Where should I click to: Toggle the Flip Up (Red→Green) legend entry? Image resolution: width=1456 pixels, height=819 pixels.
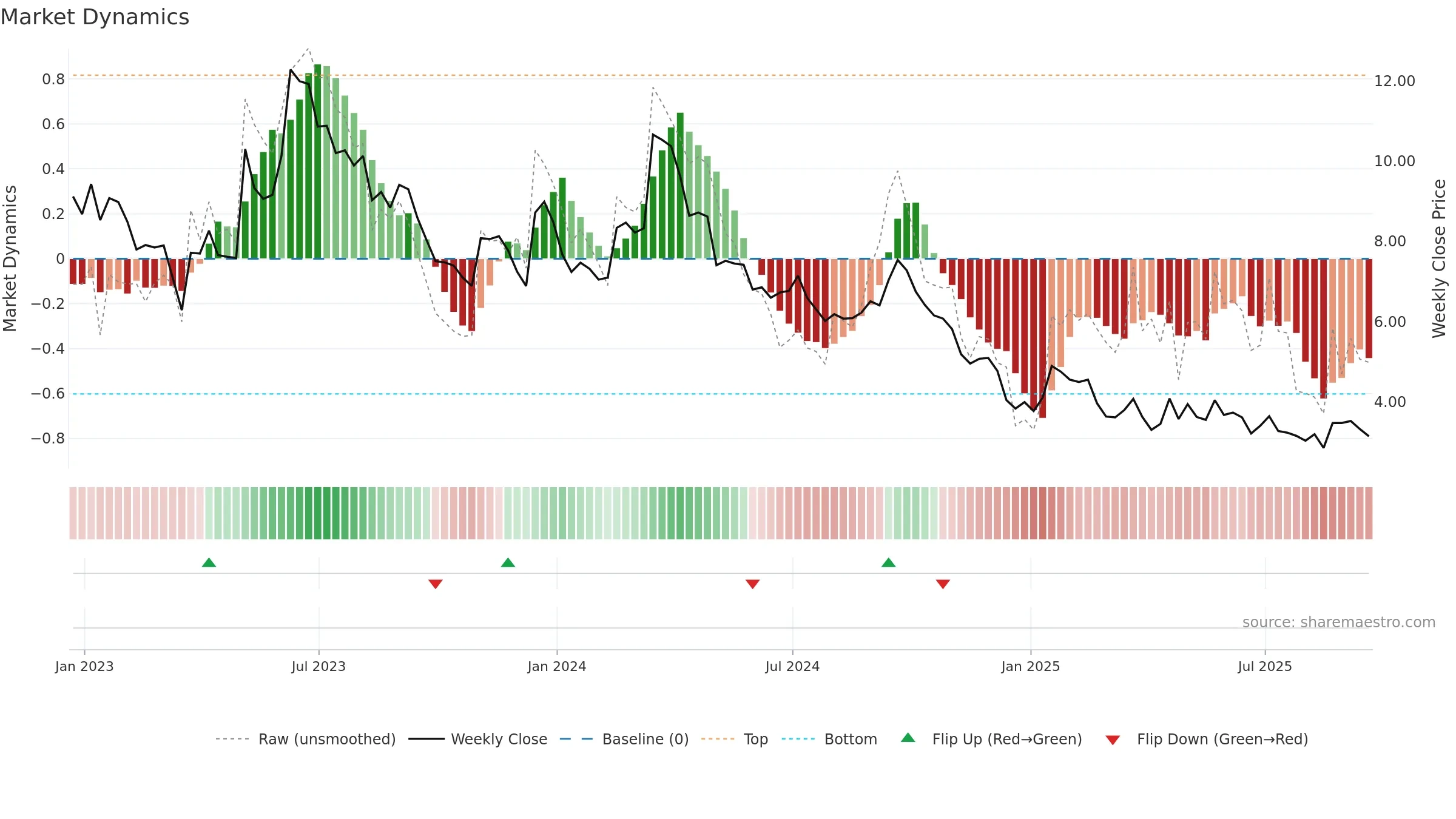pos(991,739)
